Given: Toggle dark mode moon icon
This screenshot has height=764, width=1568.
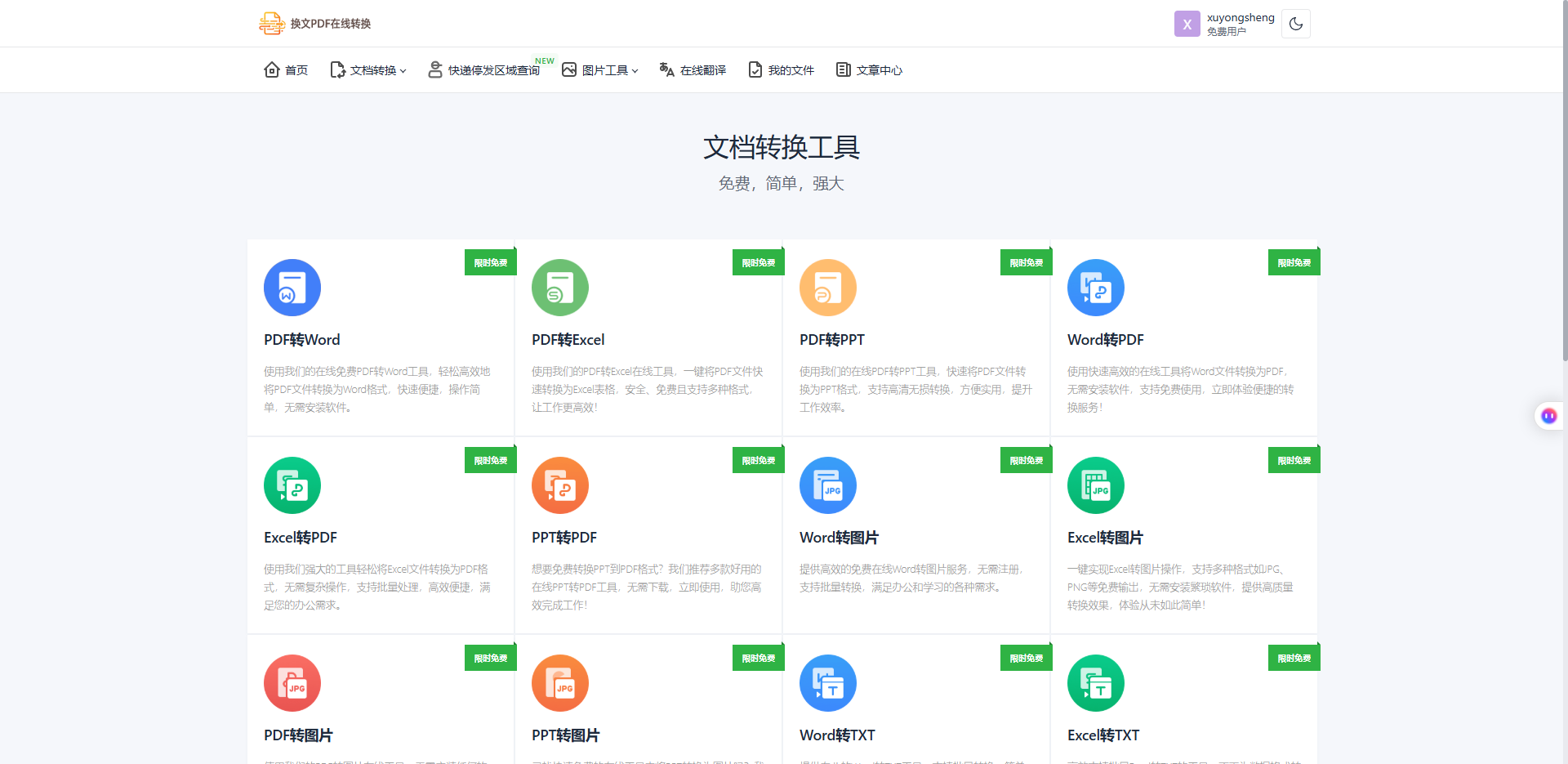Looking at the screenshot, I should click(1296, 24).
